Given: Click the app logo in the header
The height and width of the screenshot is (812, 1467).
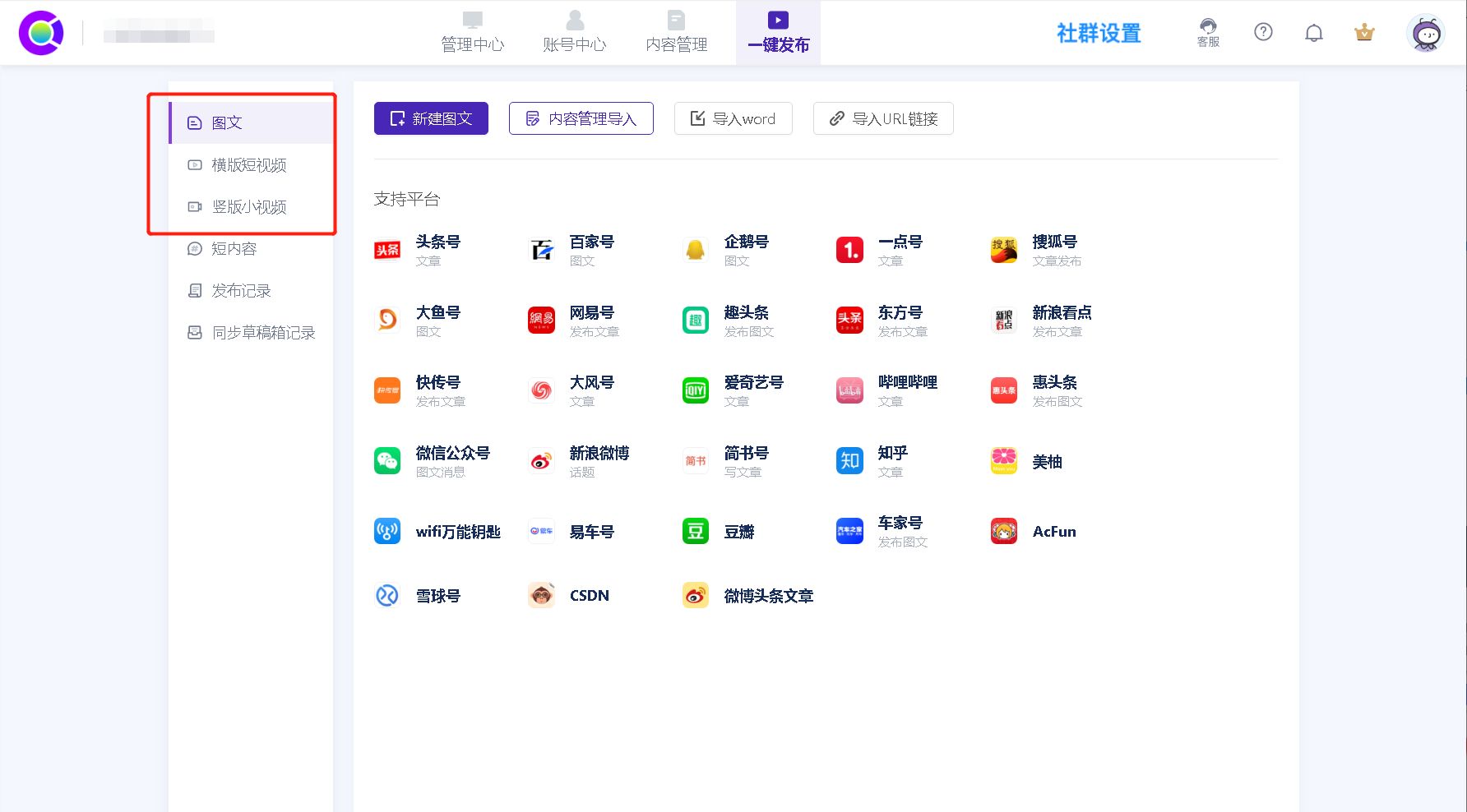Looking at the screenshot, I should [41, 33].
